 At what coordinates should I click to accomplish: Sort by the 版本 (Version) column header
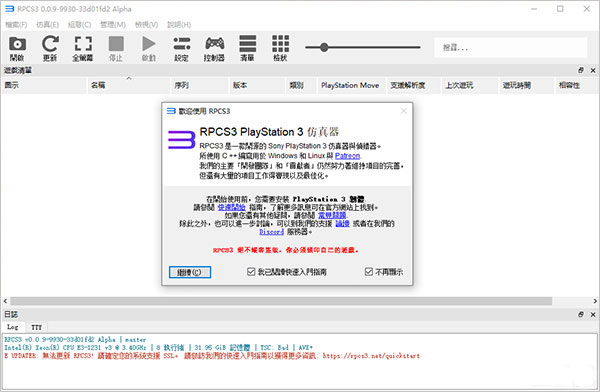(x=258, y=85)
